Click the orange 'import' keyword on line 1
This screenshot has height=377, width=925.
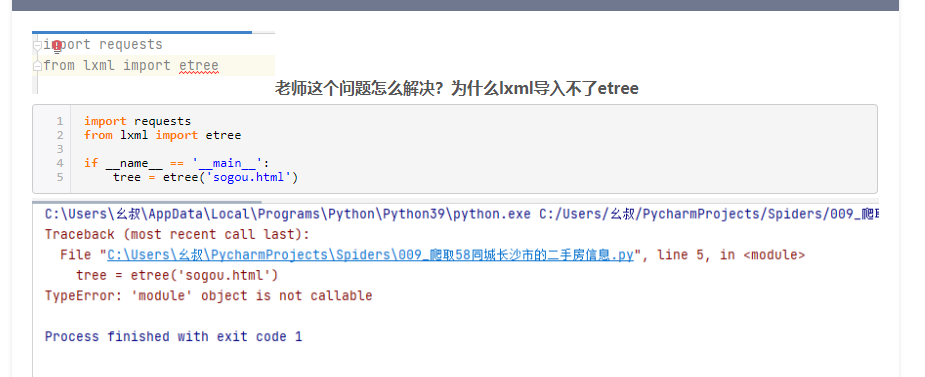tap(105, 121)
